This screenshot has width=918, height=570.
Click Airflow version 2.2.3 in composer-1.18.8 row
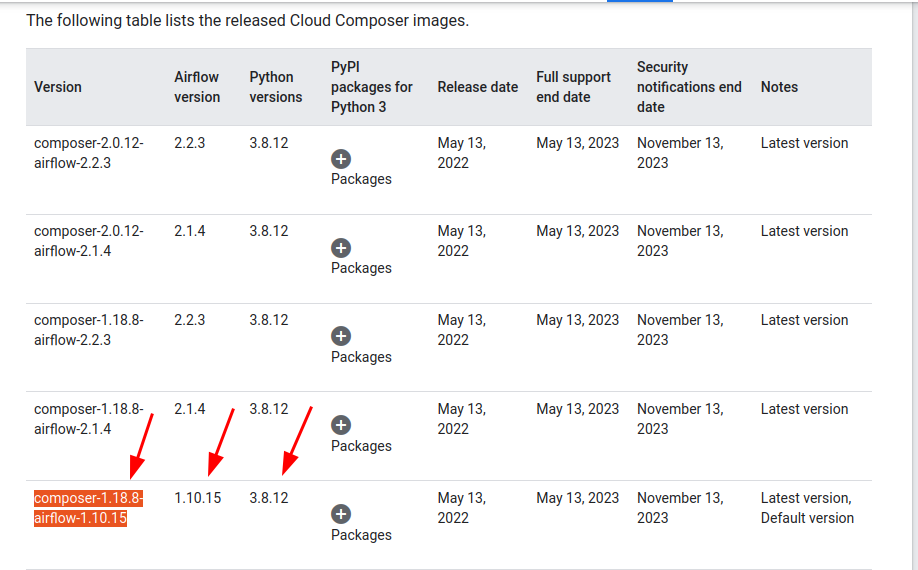tap(190, 320)
